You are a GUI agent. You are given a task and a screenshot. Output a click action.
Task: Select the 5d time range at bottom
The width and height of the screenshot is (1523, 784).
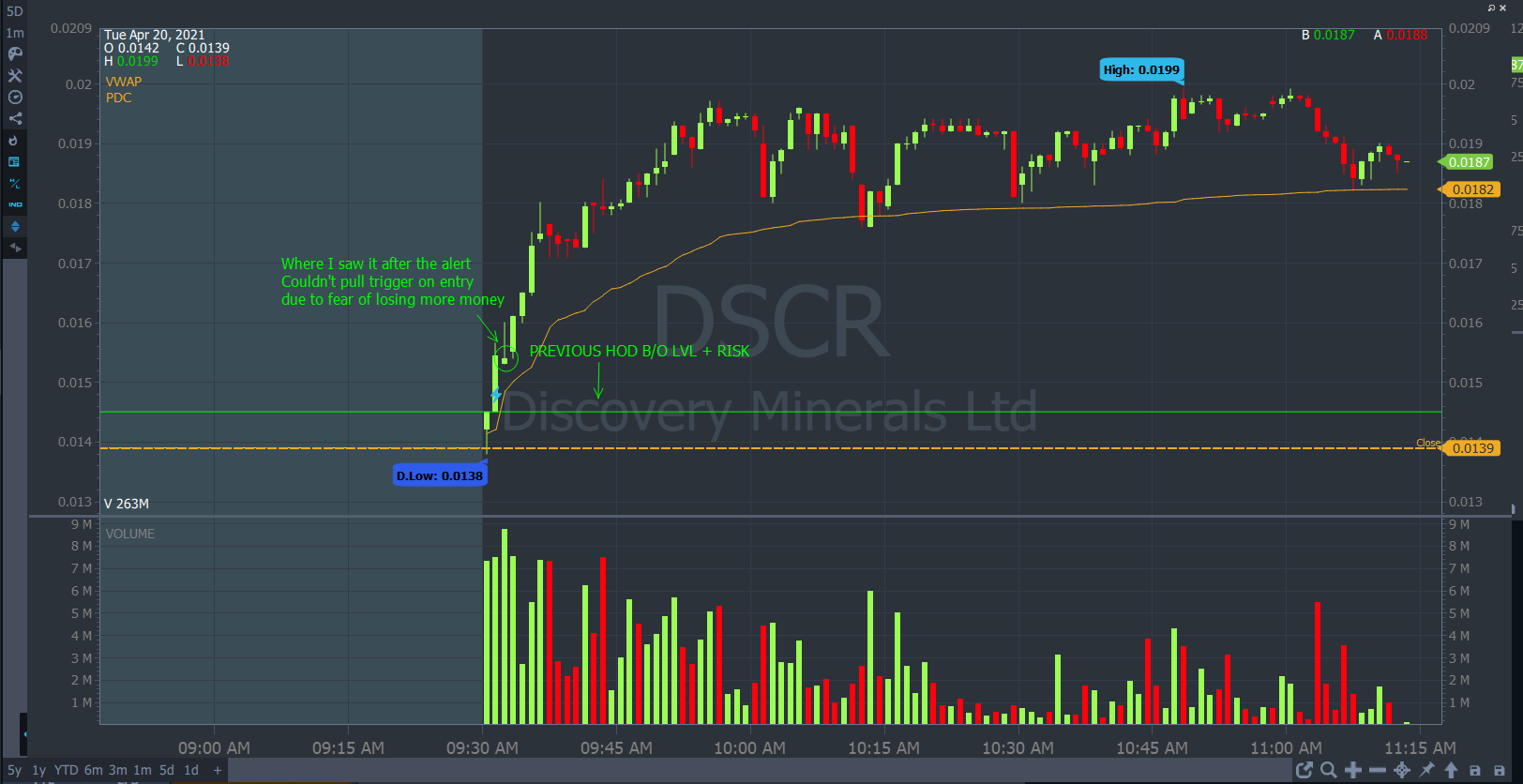(166, 771)
